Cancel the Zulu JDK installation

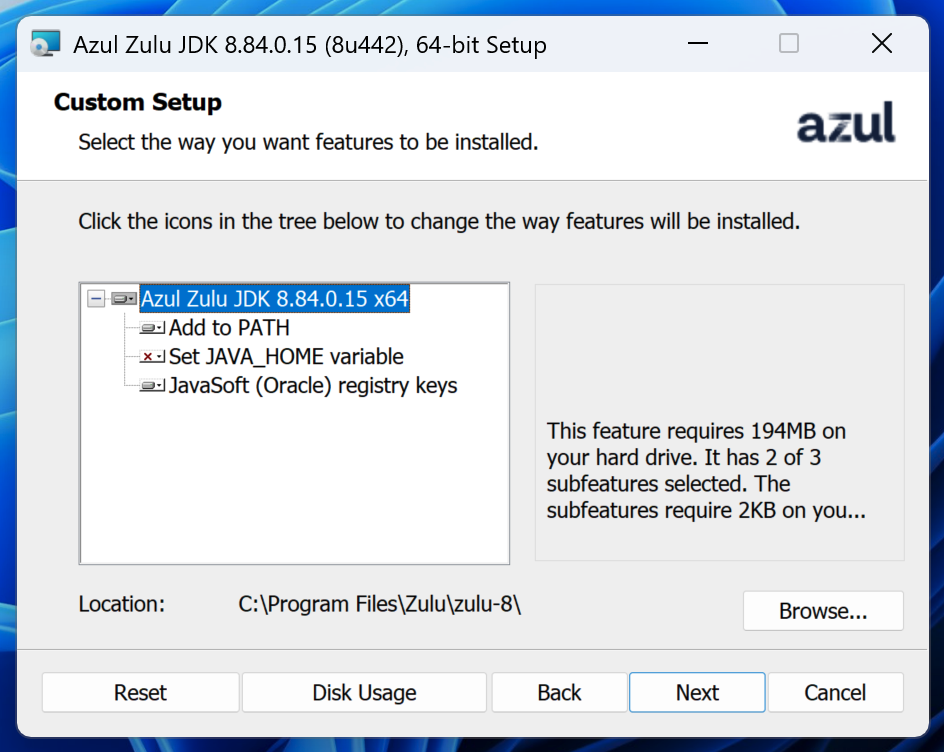coord(836,692)
